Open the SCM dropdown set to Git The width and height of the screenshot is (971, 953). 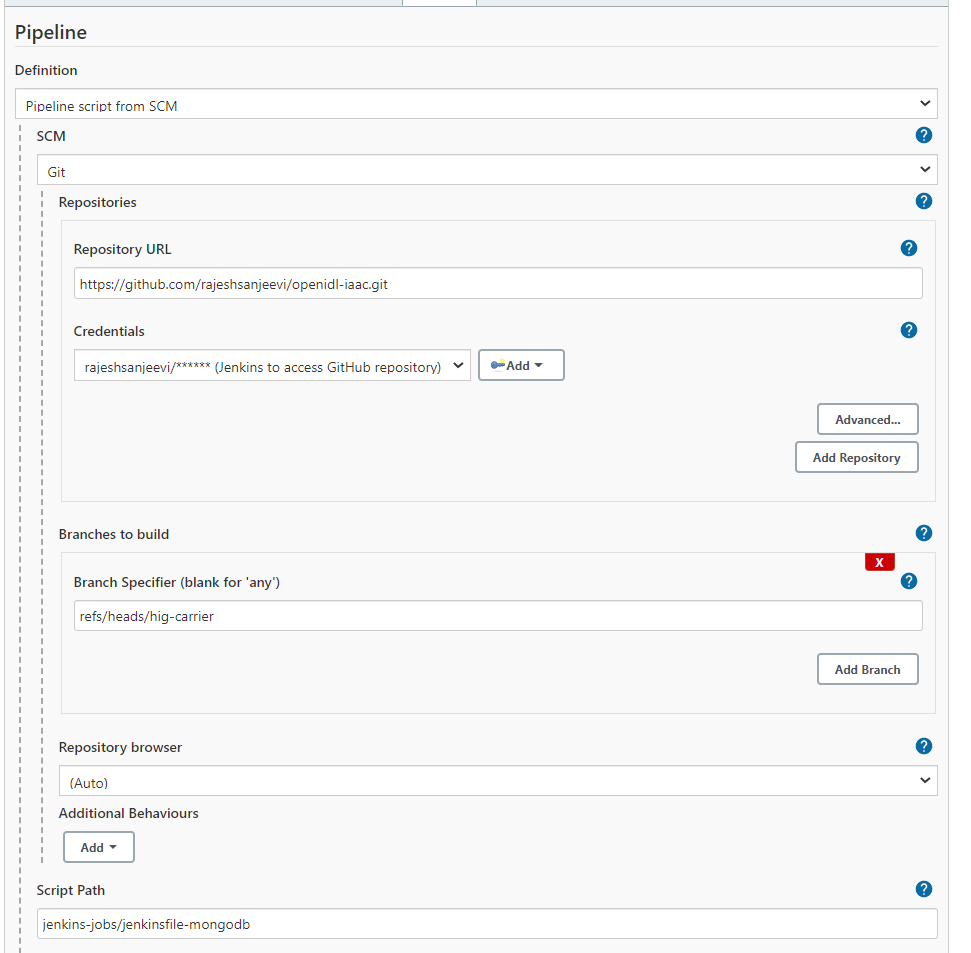pos(487,170)
